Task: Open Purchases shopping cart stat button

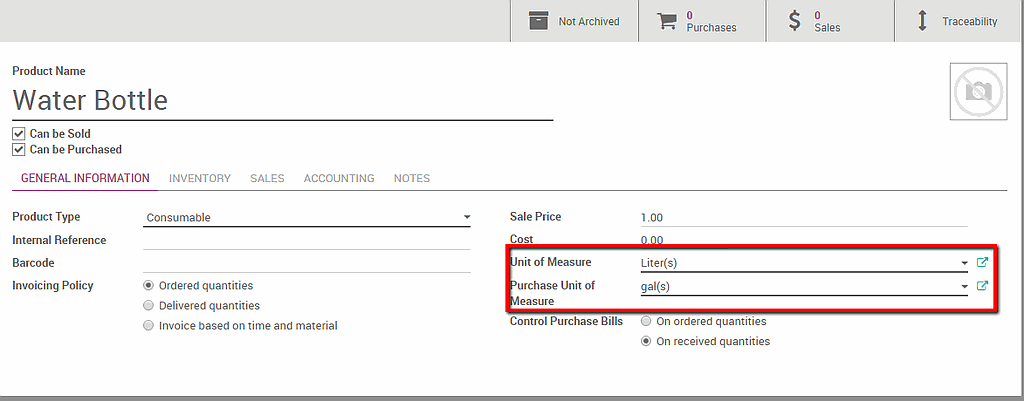Action: tap(667, 21)
